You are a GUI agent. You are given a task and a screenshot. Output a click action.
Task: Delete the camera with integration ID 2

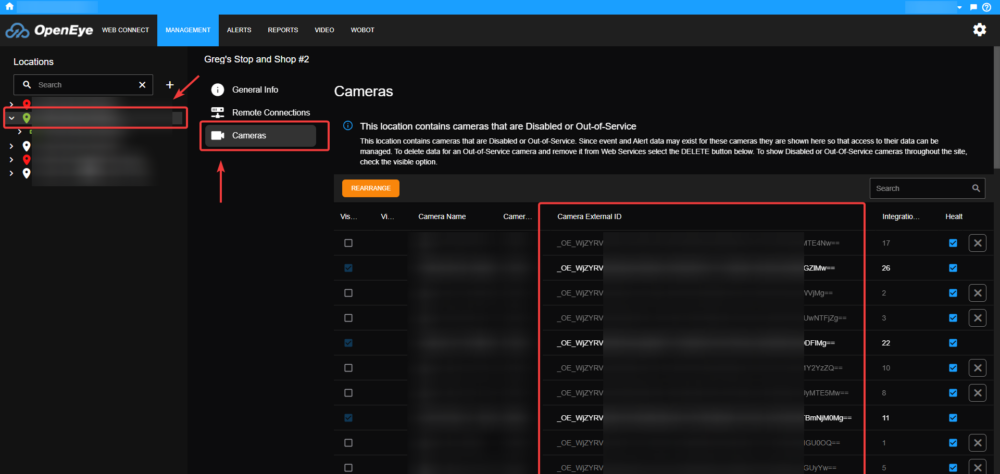click(978, 293)
